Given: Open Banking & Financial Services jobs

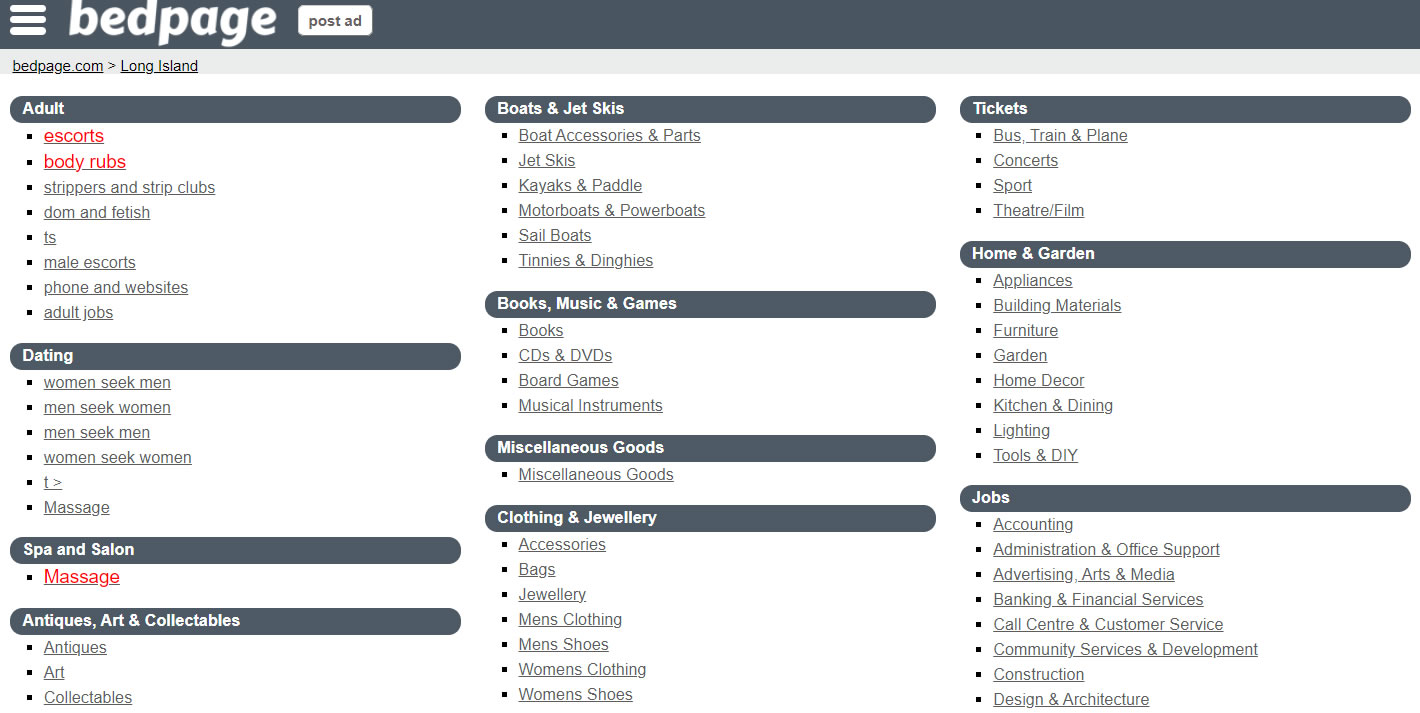Looking at the screenshot, I should [x=1098, y=599].
